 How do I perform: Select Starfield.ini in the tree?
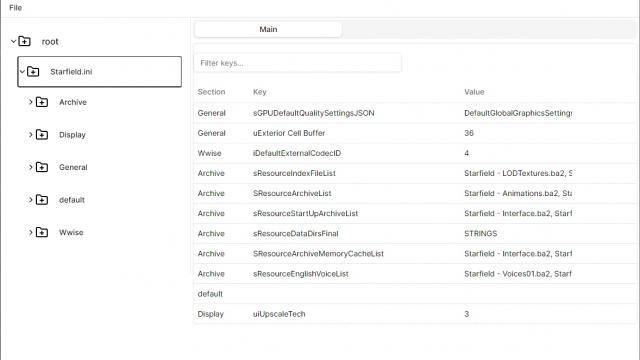coord(71,72)
